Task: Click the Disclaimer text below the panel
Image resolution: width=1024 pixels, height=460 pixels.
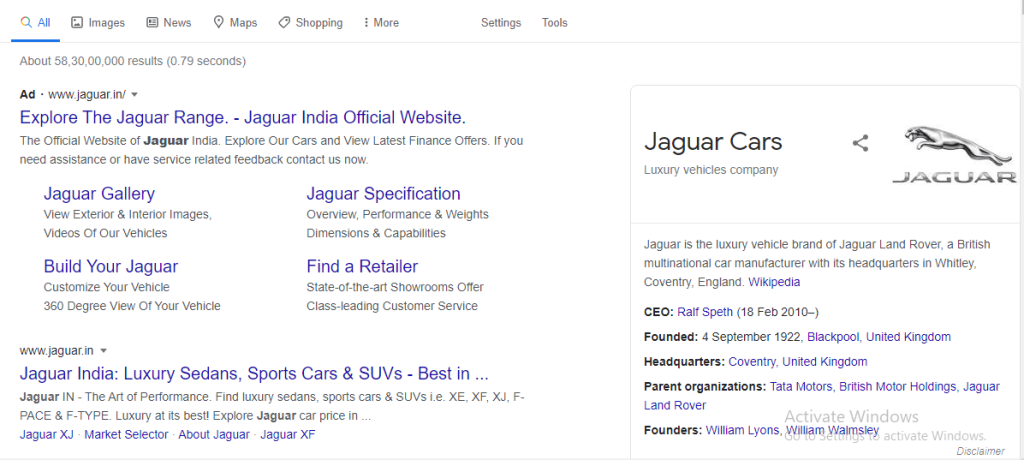Action: pyautogui.click(x=980, y=452)
